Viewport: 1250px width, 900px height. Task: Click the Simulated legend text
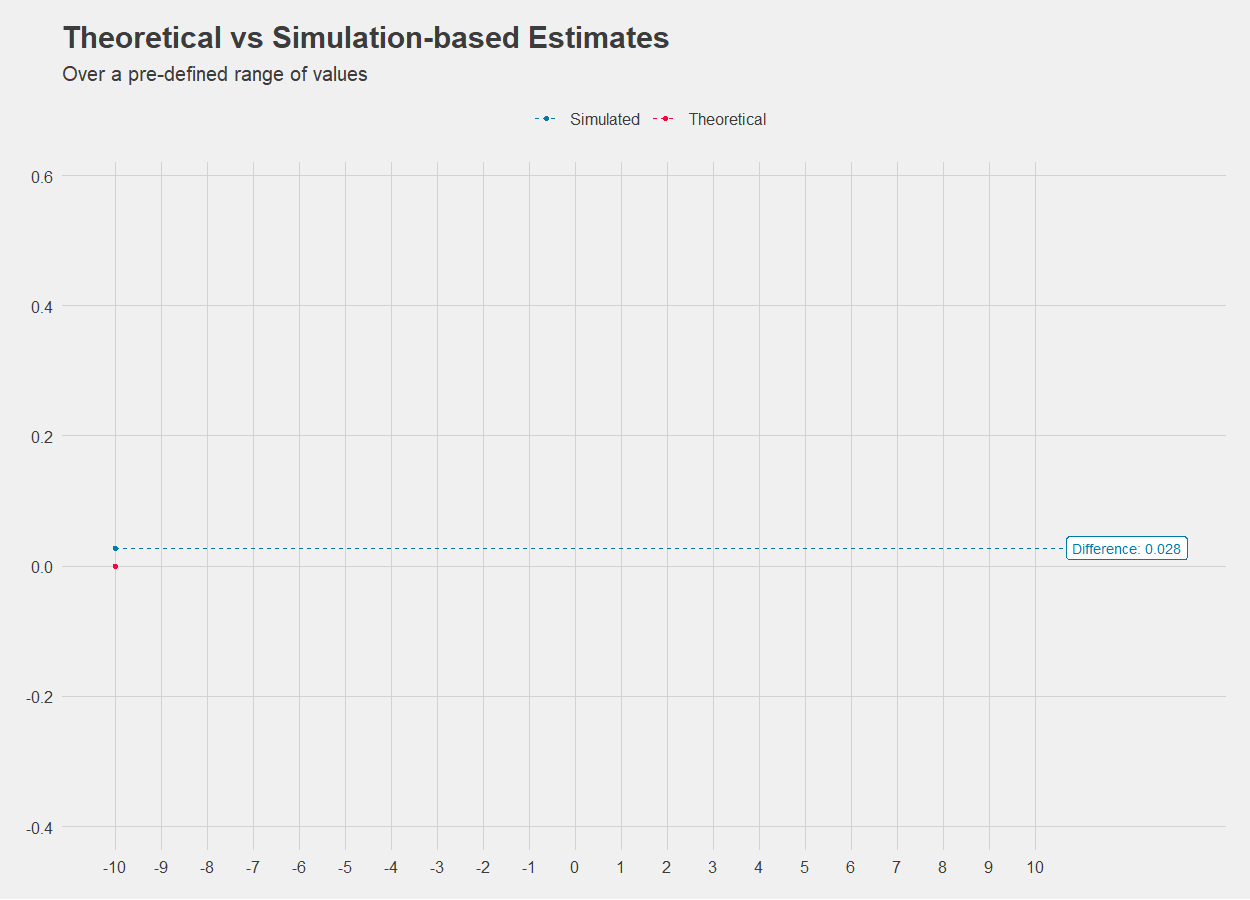[x=605, y=119]
